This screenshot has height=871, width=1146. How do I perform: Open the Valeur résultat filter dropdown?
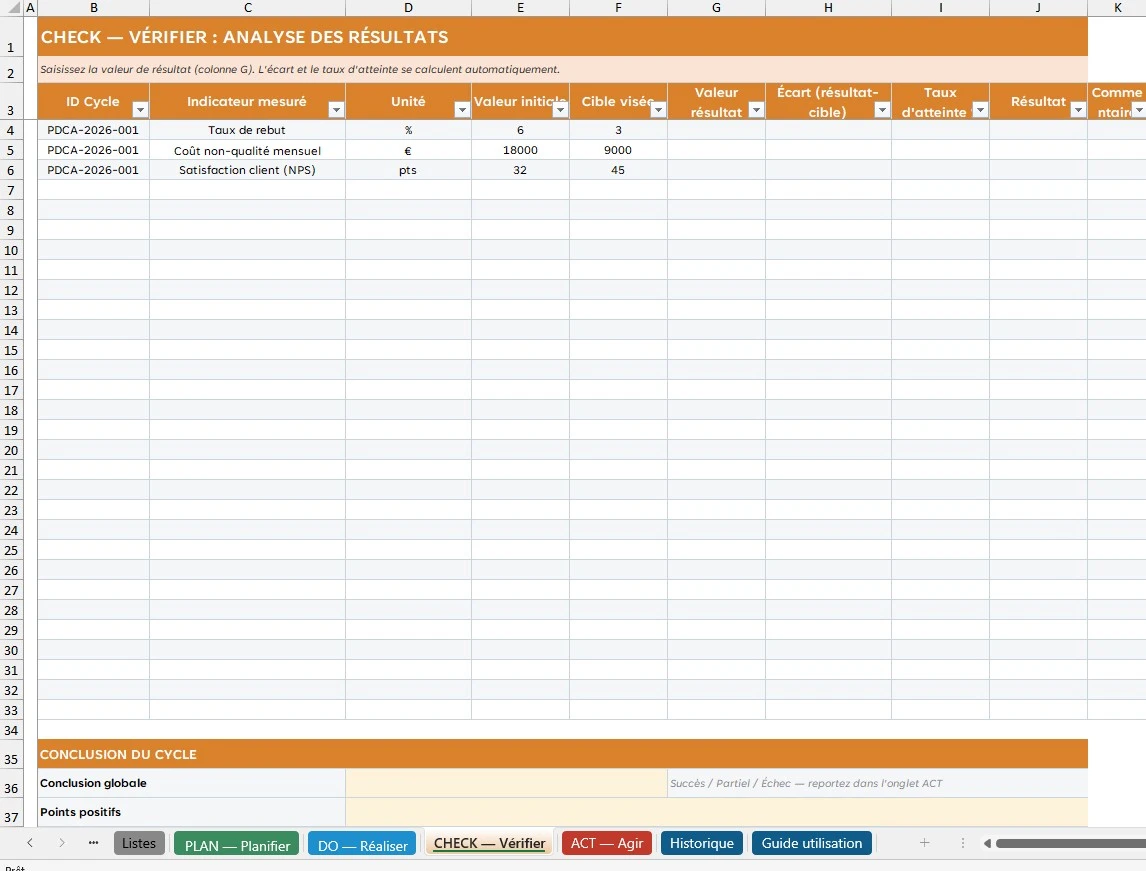pos(756,110)
